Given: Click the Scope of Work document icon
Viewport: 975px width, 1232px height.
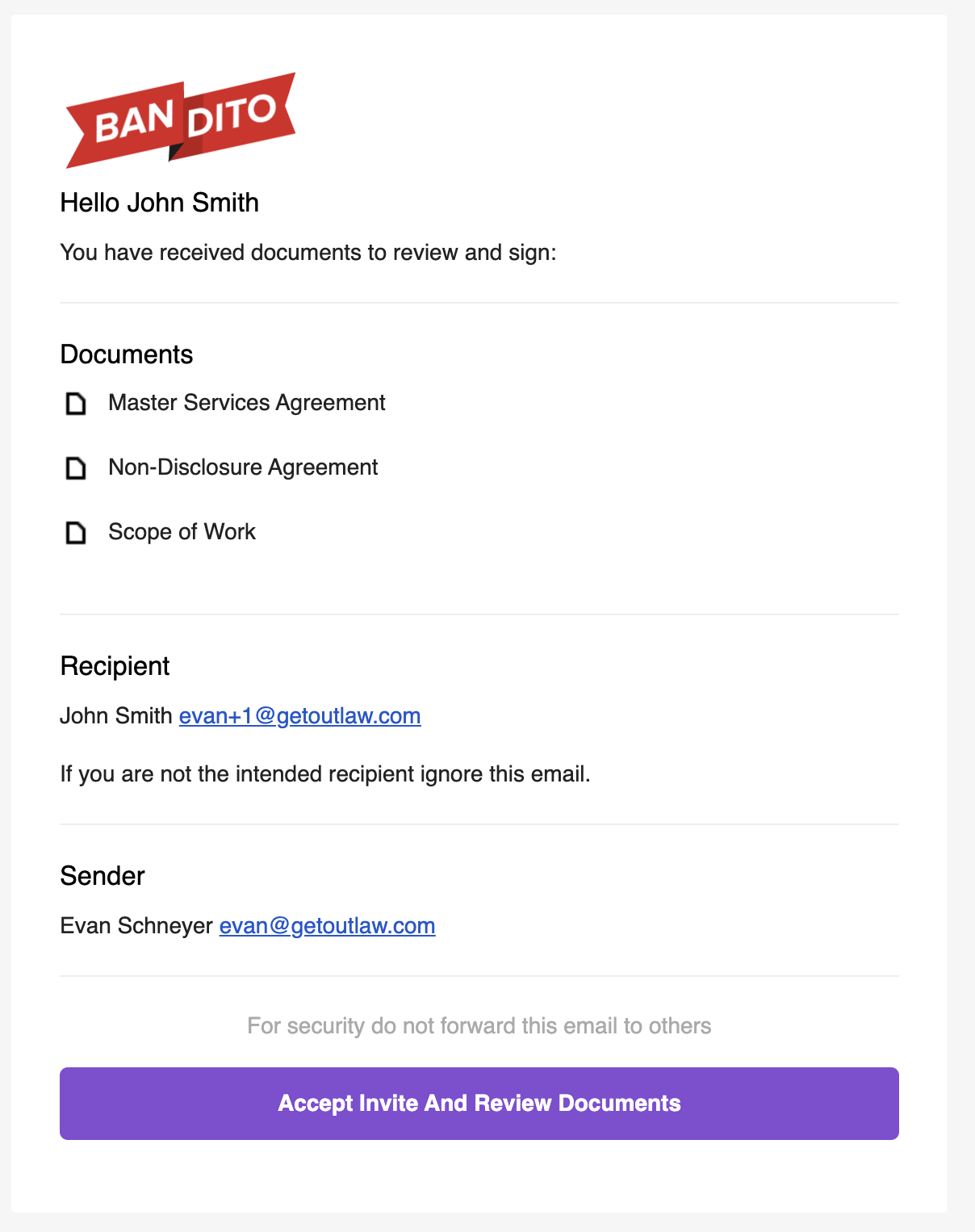Looking at the screenshot, I should [x=76, y=532].
